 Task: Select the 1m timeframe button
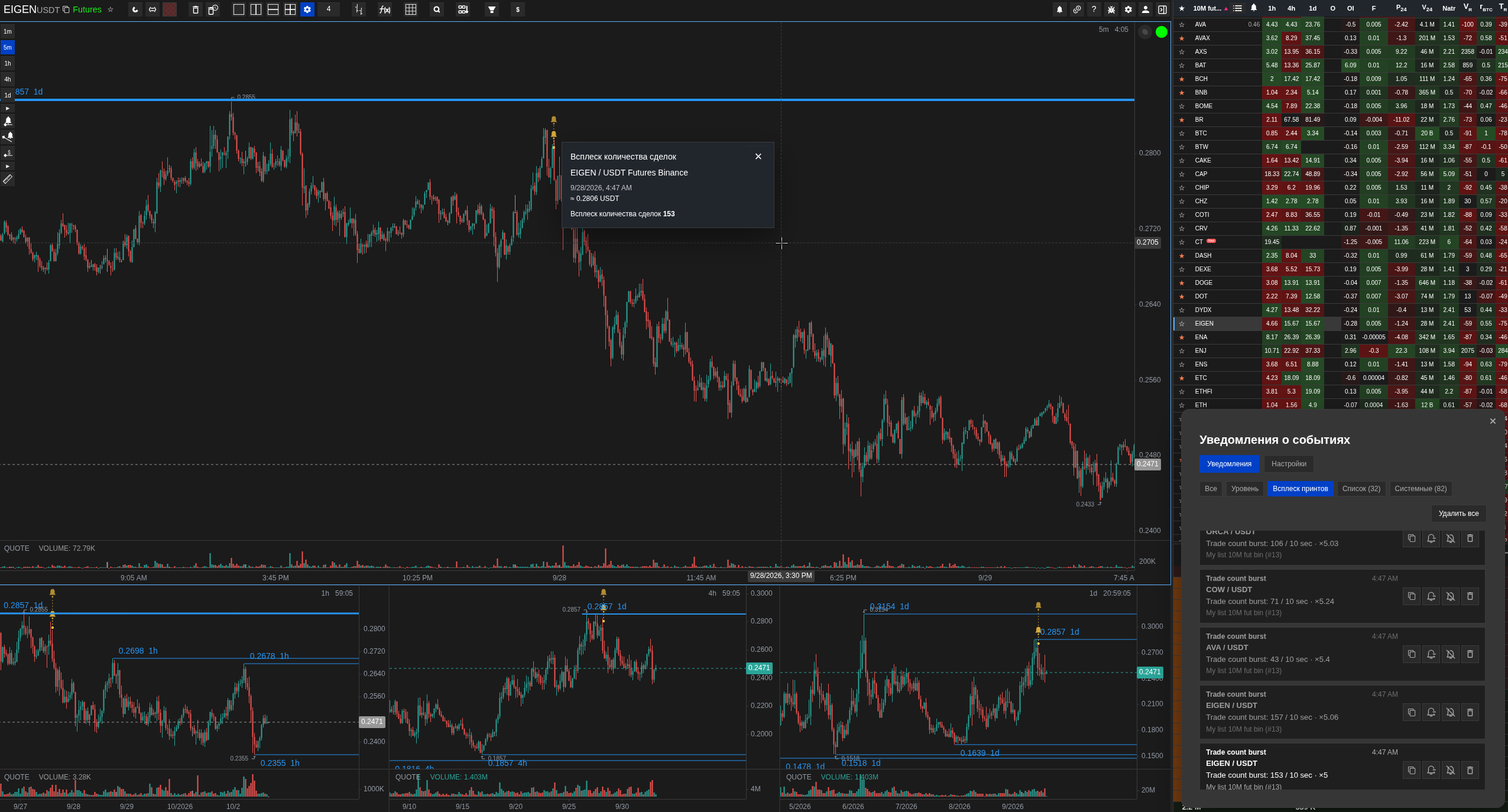point(8,31)
